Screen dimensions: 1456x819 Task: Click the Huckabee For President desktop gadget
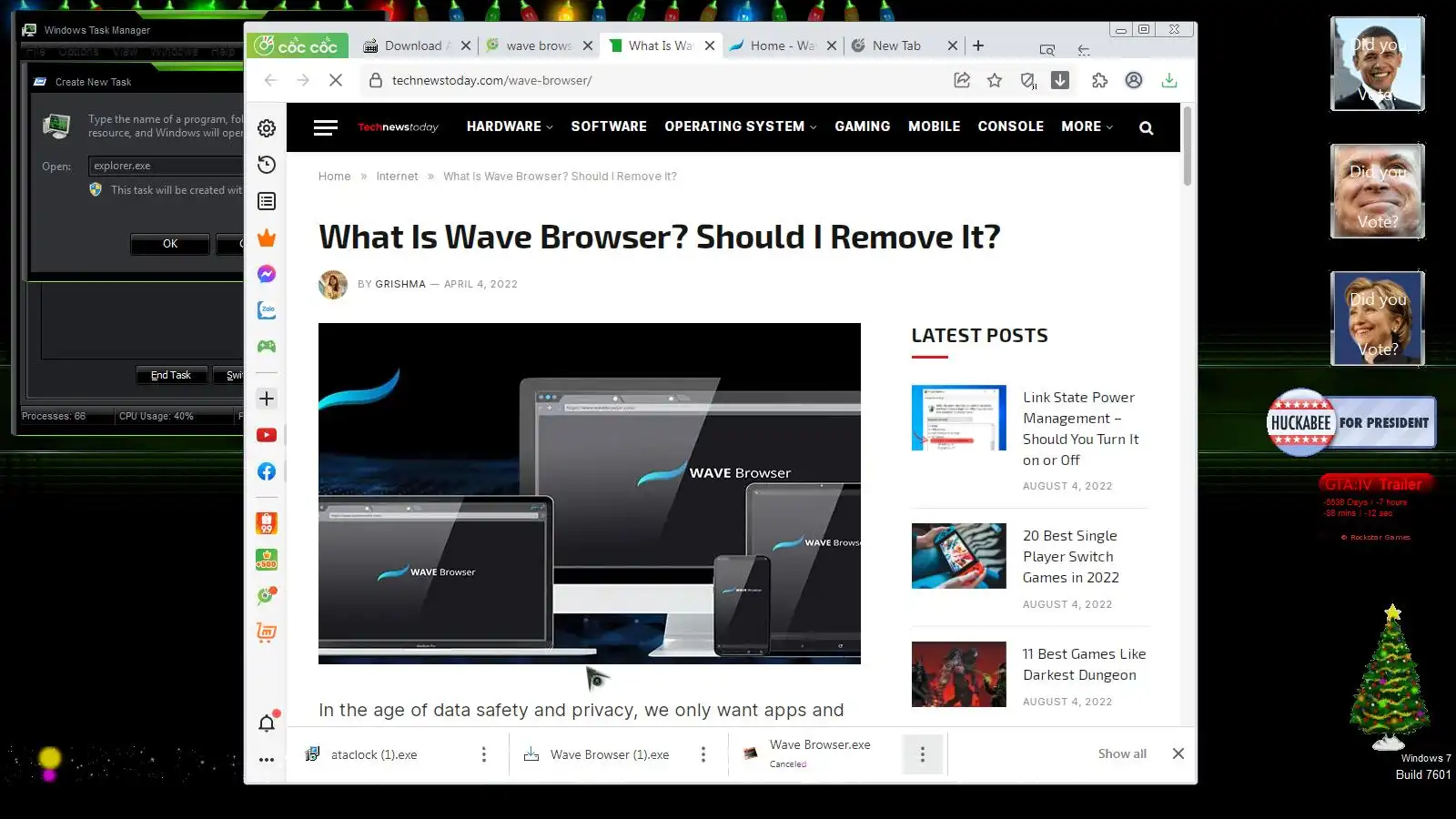tap(1351, 422)
